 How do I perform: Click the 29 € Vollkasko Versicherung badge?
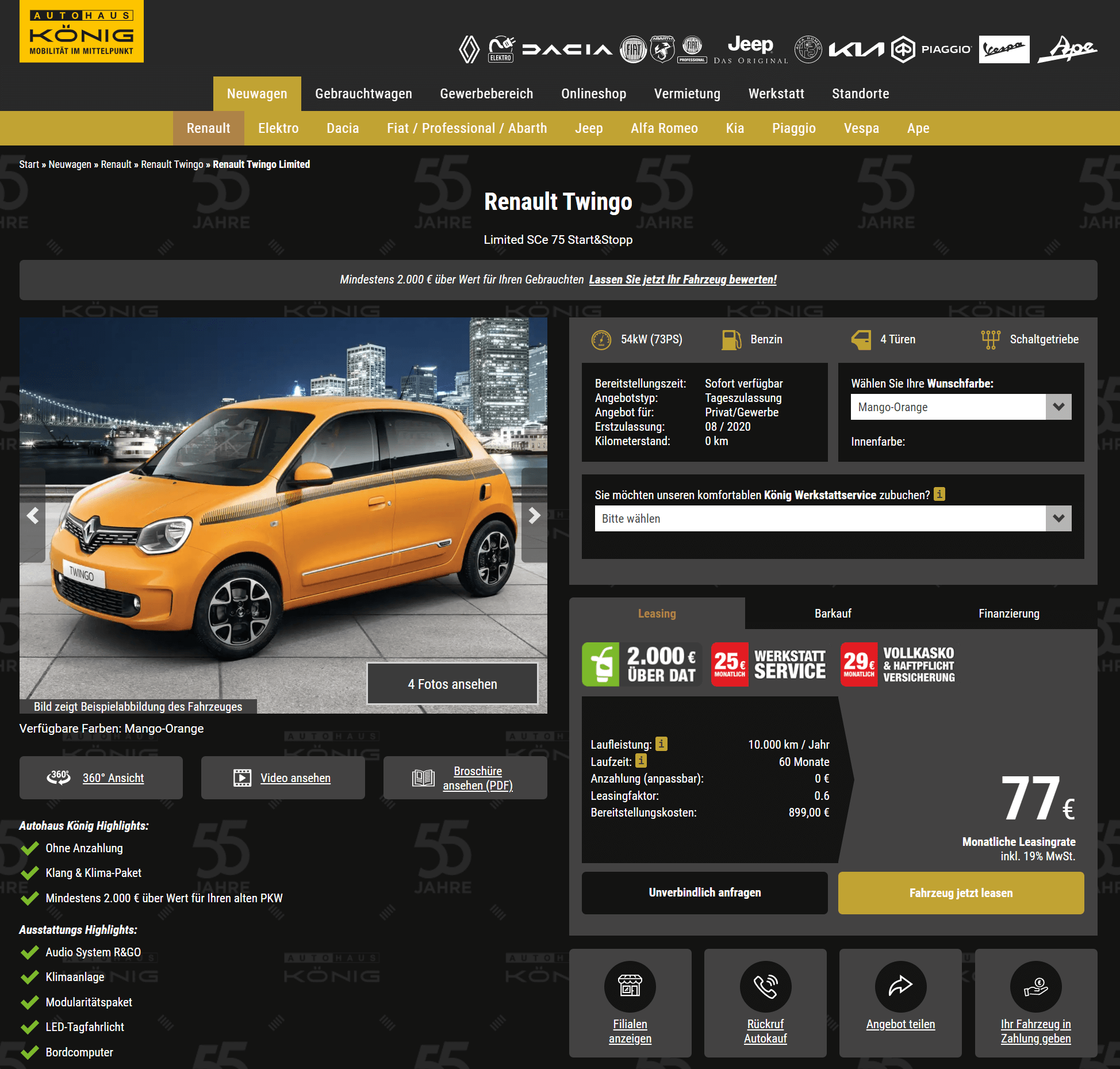coord(899,664)
